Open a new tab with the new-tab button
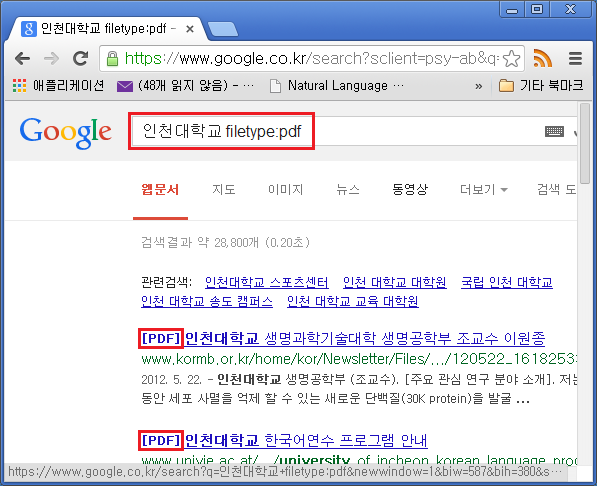The width and height of the screenshot is (597, 486). click(x=223, y=30)
